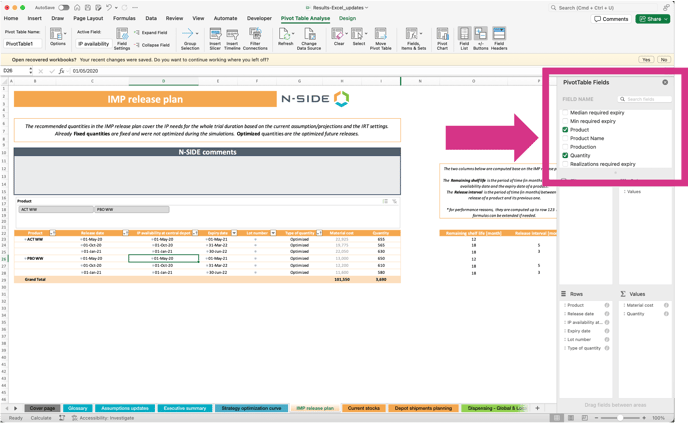This screenshot has height=423, width=688.
Task: Click No on recovered workbooks bar
Action: tap(664, 60)
